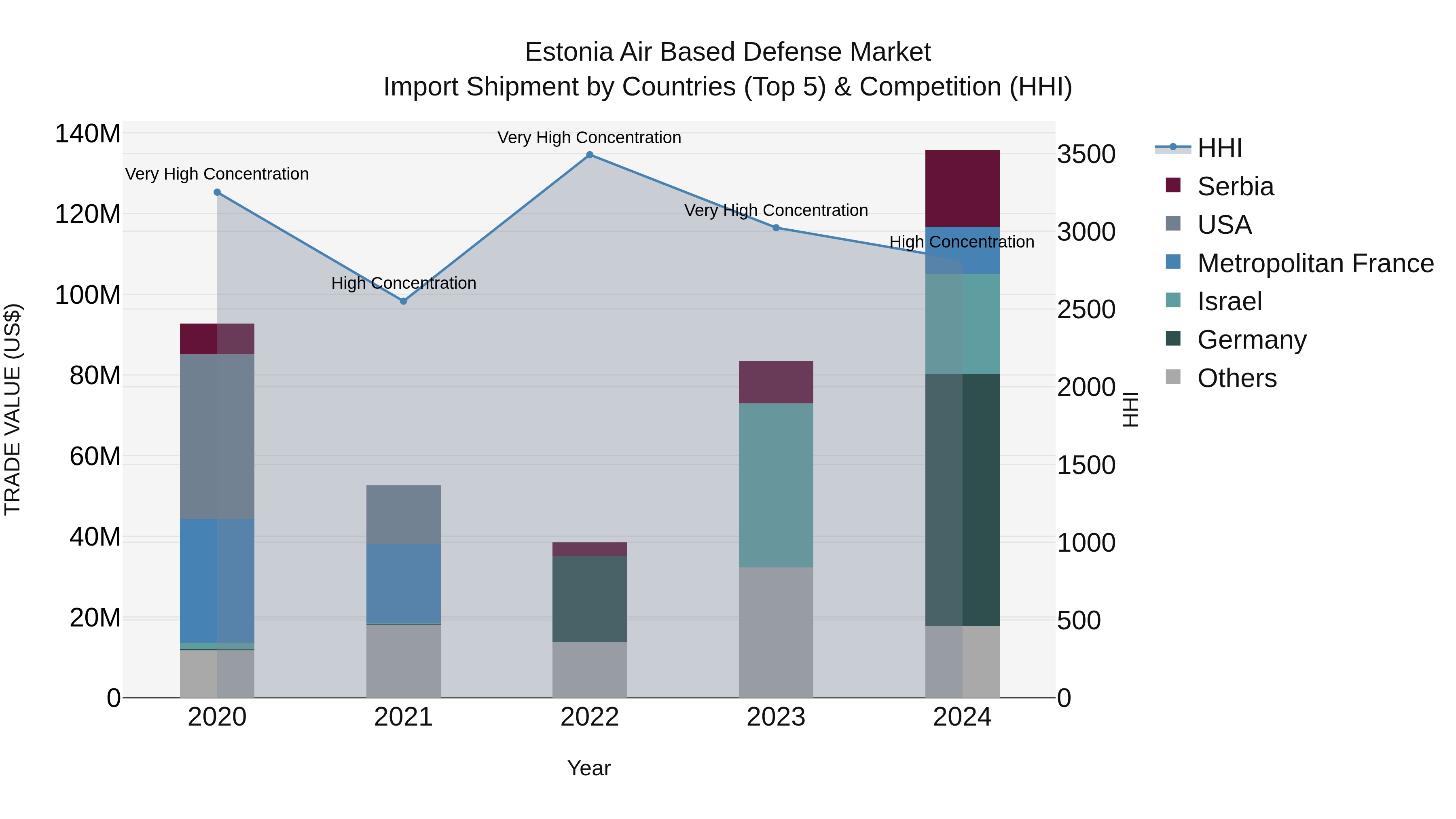Viewport: 1456px width, 819px height.
Task: Click the 2024 x-axis year label
Action: coord(963,717)
